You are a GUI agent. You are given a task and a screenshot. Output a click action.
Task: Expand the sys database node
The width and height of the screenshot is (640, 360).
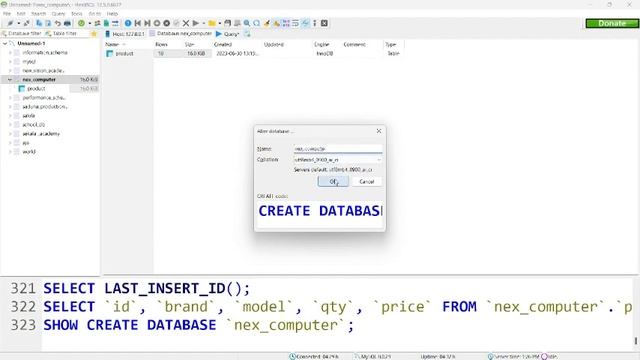(x=10, y=142)
